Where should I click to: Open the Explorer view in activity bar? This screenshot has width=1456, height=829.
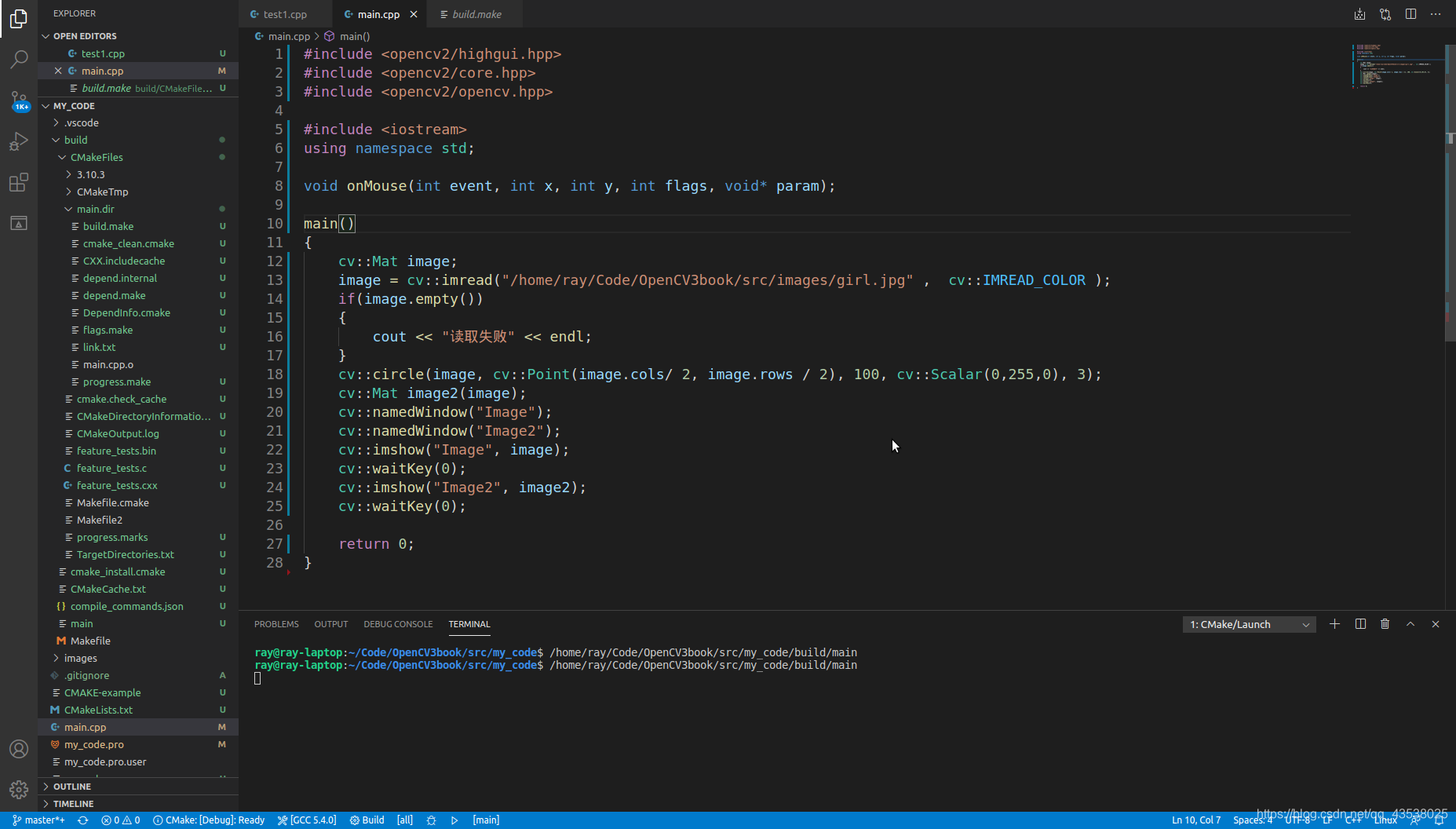tap(19, 19)
